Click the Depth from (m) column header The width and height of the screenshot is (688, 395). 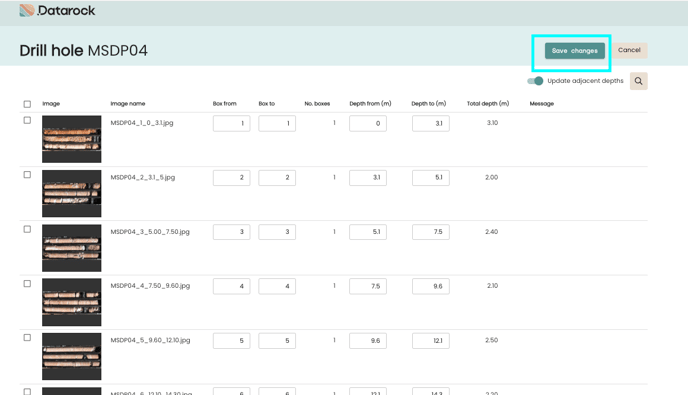pos(370,104)
